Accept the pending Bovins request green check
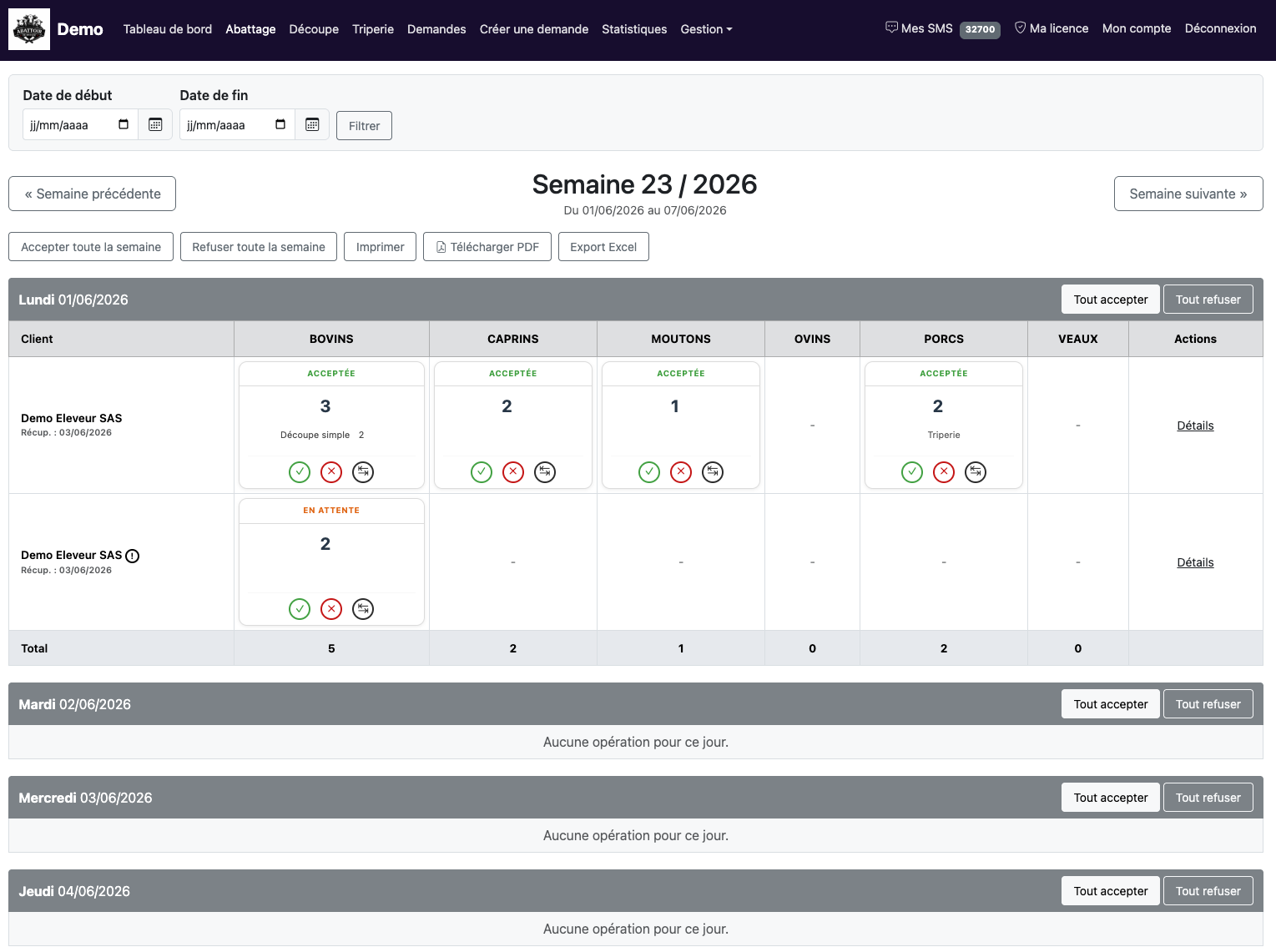This screenshot has width=1276, height=952. [x=300, y=609]
